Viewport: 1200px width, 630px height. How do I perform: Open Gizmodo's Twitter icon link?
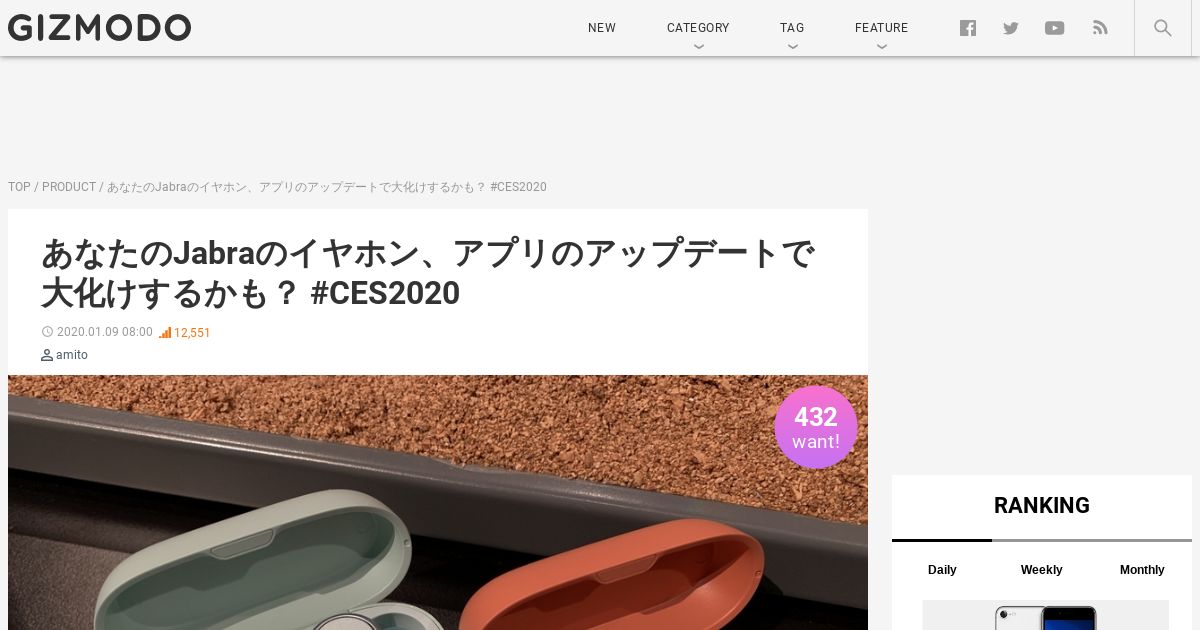pyautogui.click(x=1011, y=28)
